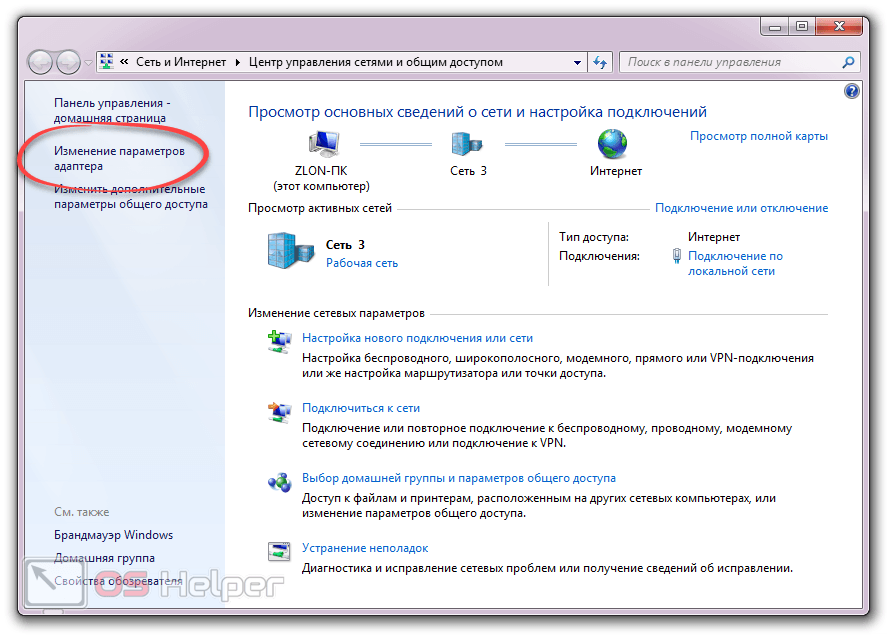Select the "Сеть и Интернет" breadcrumb
The width and height of the screenshot is (887, 635).
tap(180, 62)
